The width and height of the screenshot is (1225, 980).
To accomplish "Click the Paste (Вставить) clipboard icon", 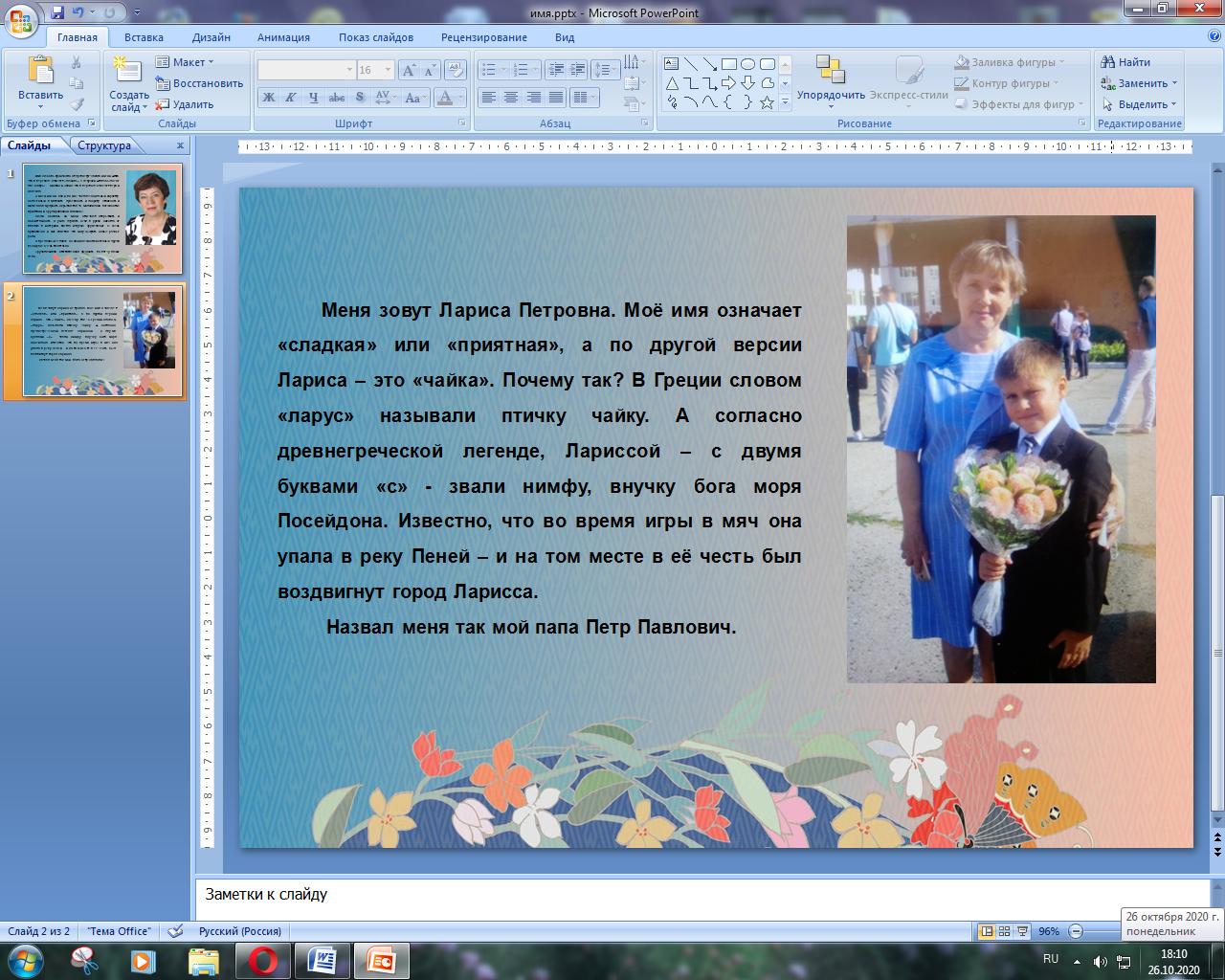I will point(40,72).
